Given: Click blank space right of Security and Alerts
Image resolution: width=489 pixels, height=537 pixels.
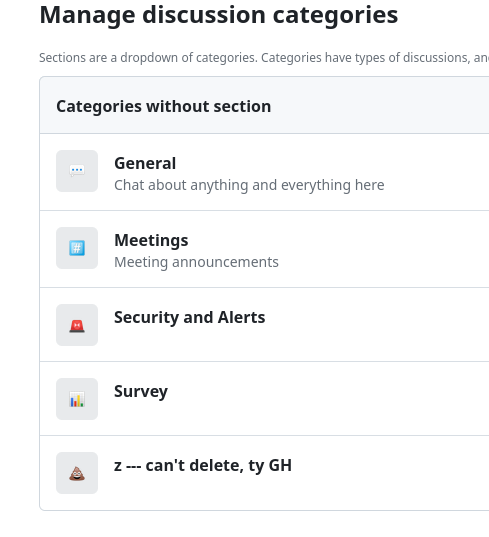Looking at the screenshot, I should point(377,317).
